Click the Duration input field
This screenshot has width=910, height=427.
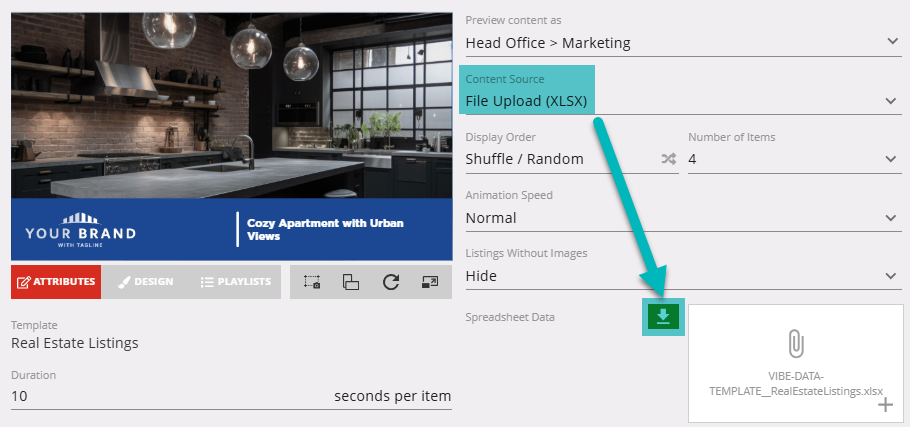(160, 396)
